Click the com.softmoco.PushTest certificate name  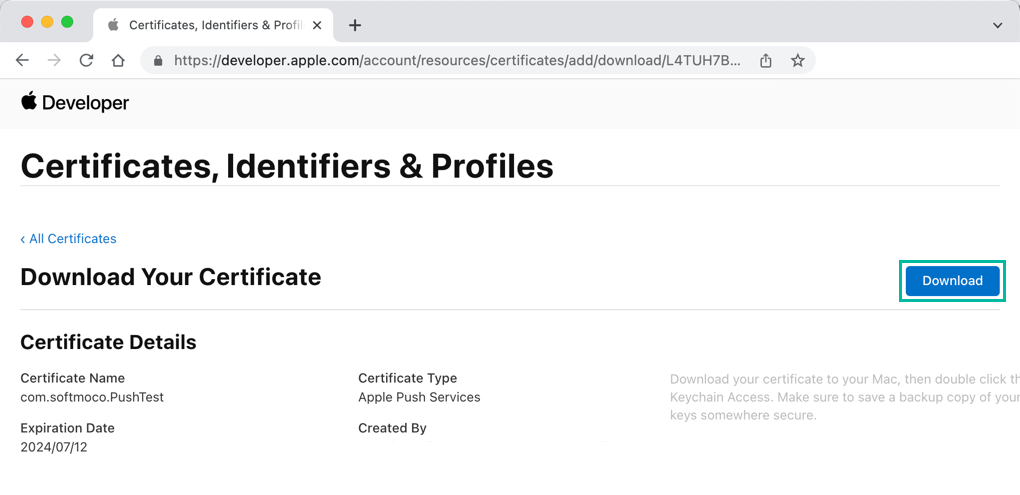(x=92, y=397)
